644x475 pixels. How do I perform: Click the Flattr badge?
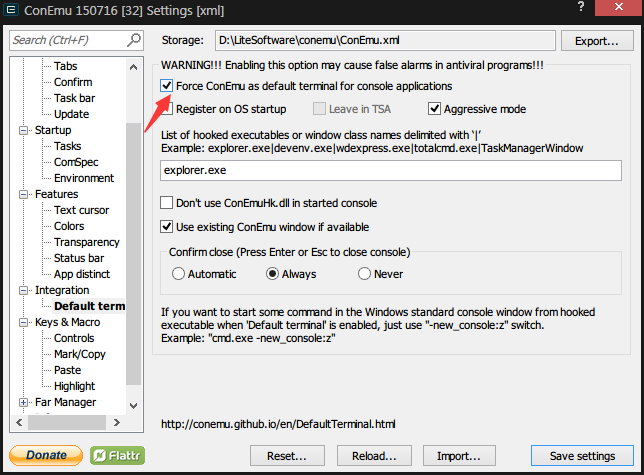117,455
